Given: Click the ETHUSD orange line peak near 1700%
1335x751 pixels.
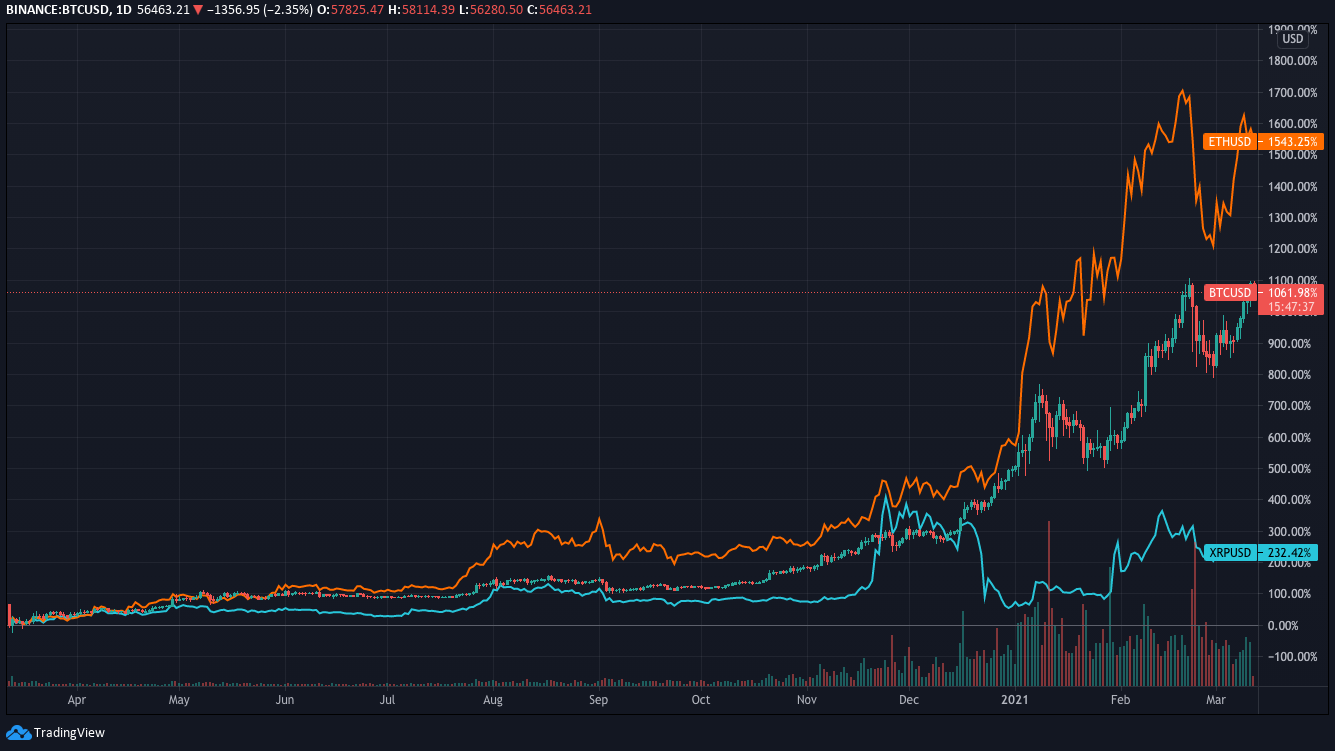Looking at the screenshot, I should click(1183, 92).
